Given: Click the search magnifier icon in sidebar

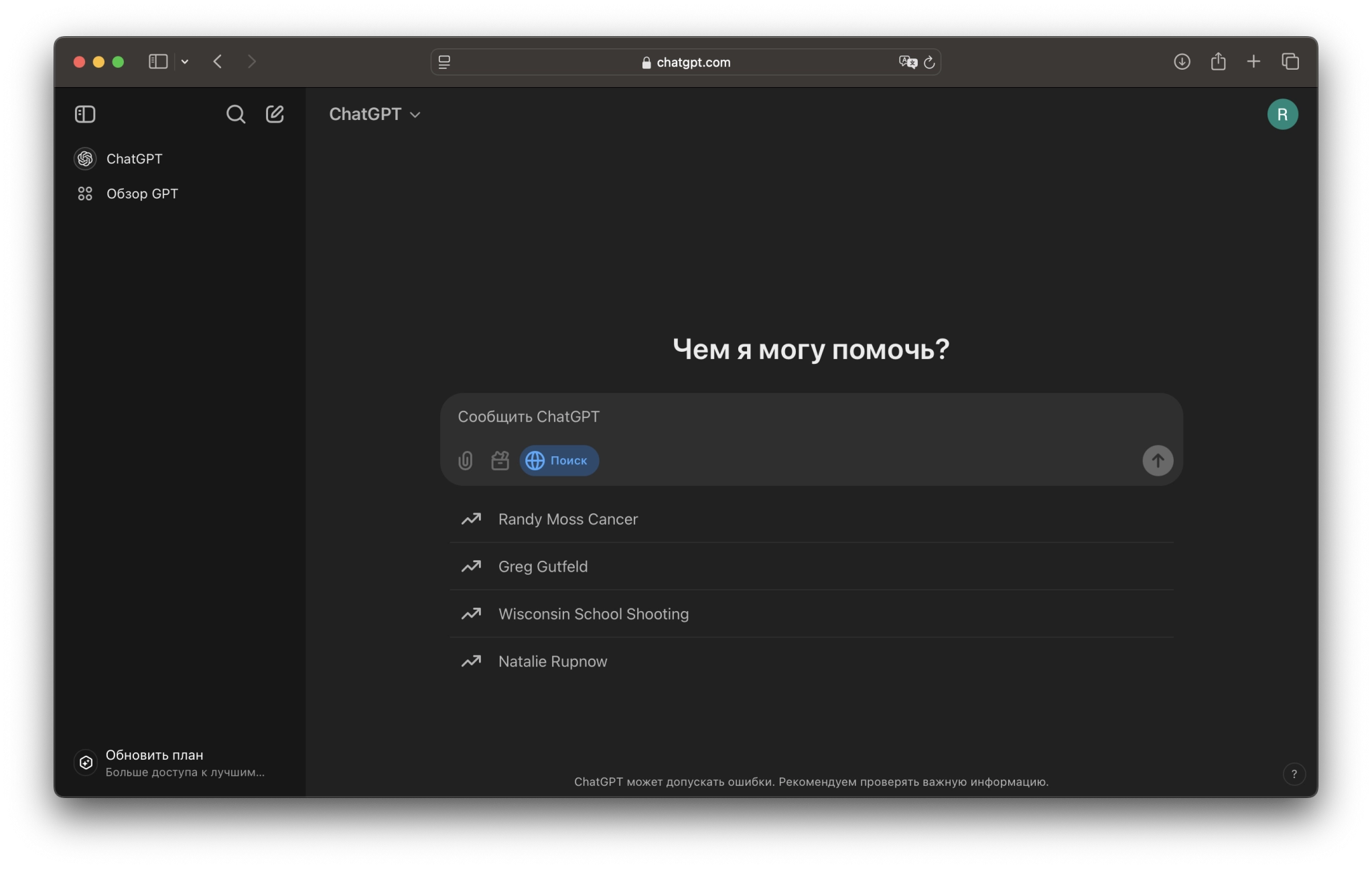Looking at the screenshot, I should pyautogui.click(x=235, y=115).
